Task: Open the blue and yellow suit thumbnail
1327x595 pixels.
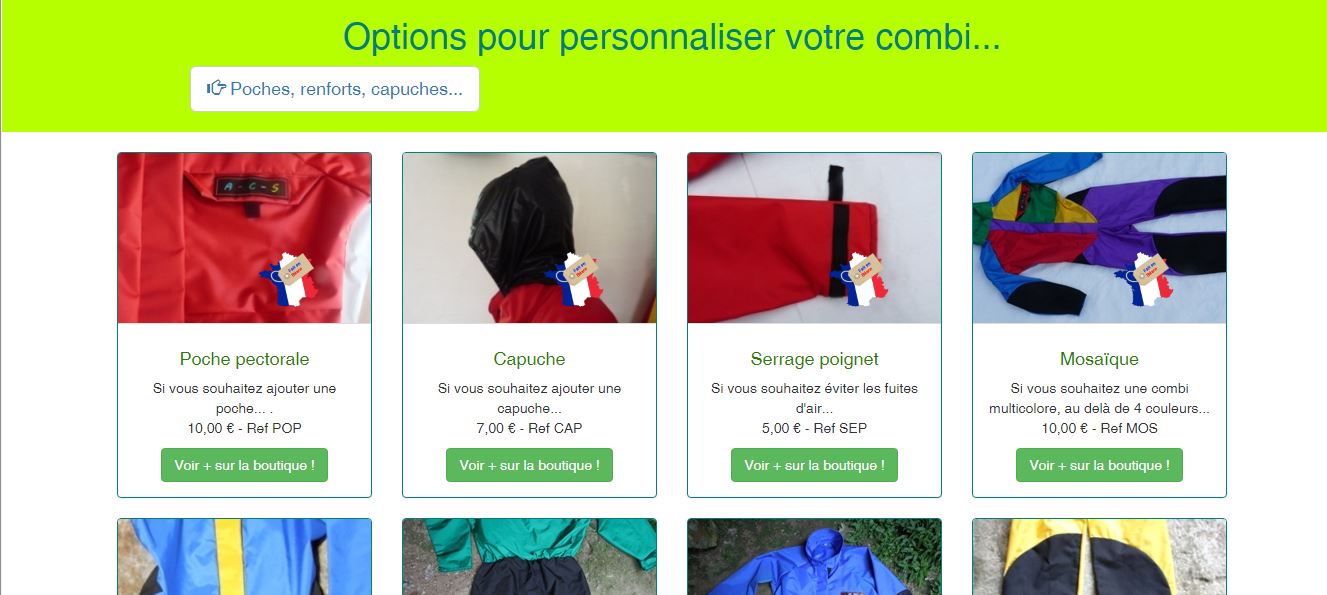Action: click(244, 557)
